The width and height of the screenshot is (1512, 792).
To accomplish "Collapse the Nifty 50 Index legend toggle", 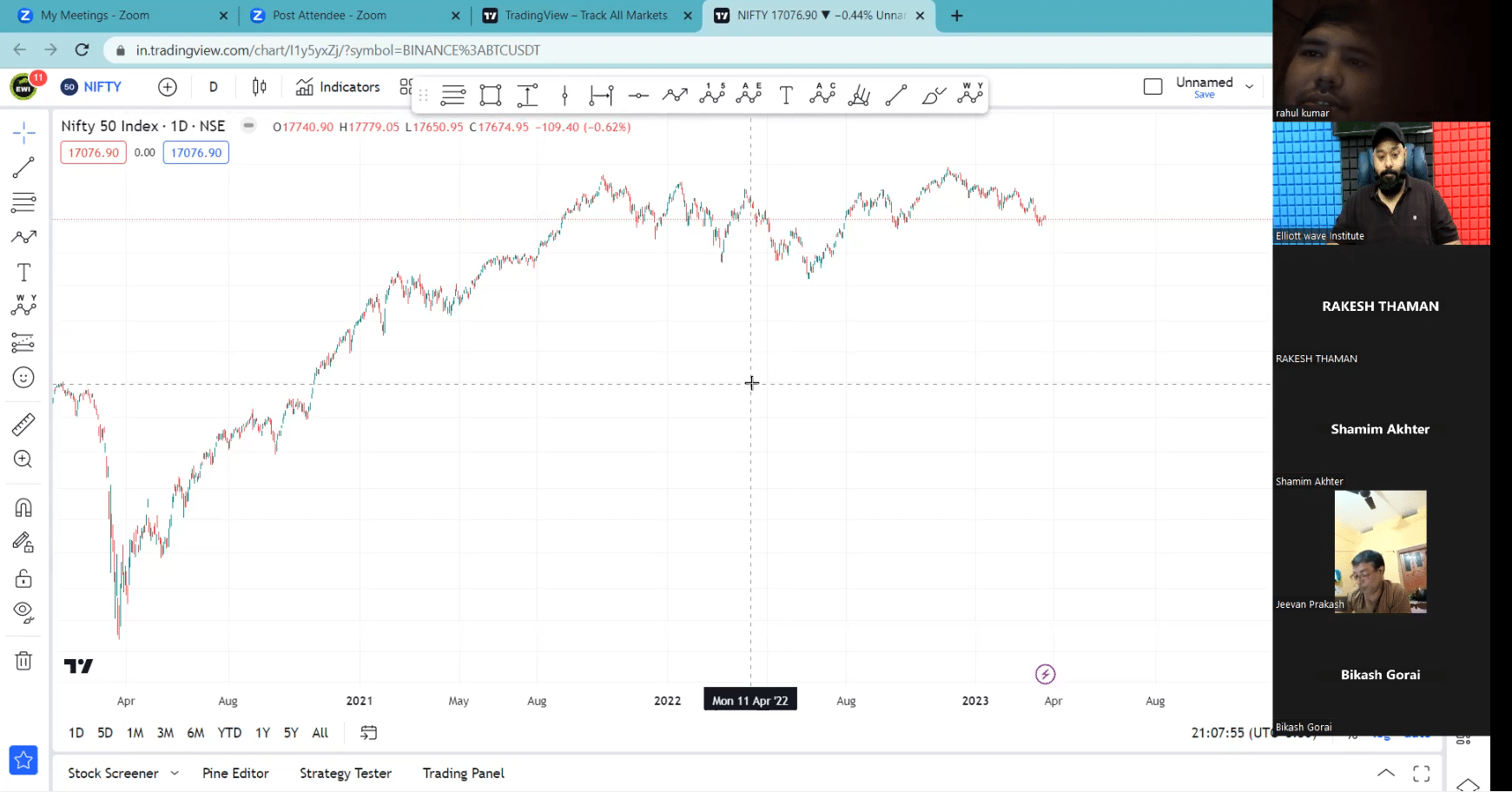I will point(248,126).
